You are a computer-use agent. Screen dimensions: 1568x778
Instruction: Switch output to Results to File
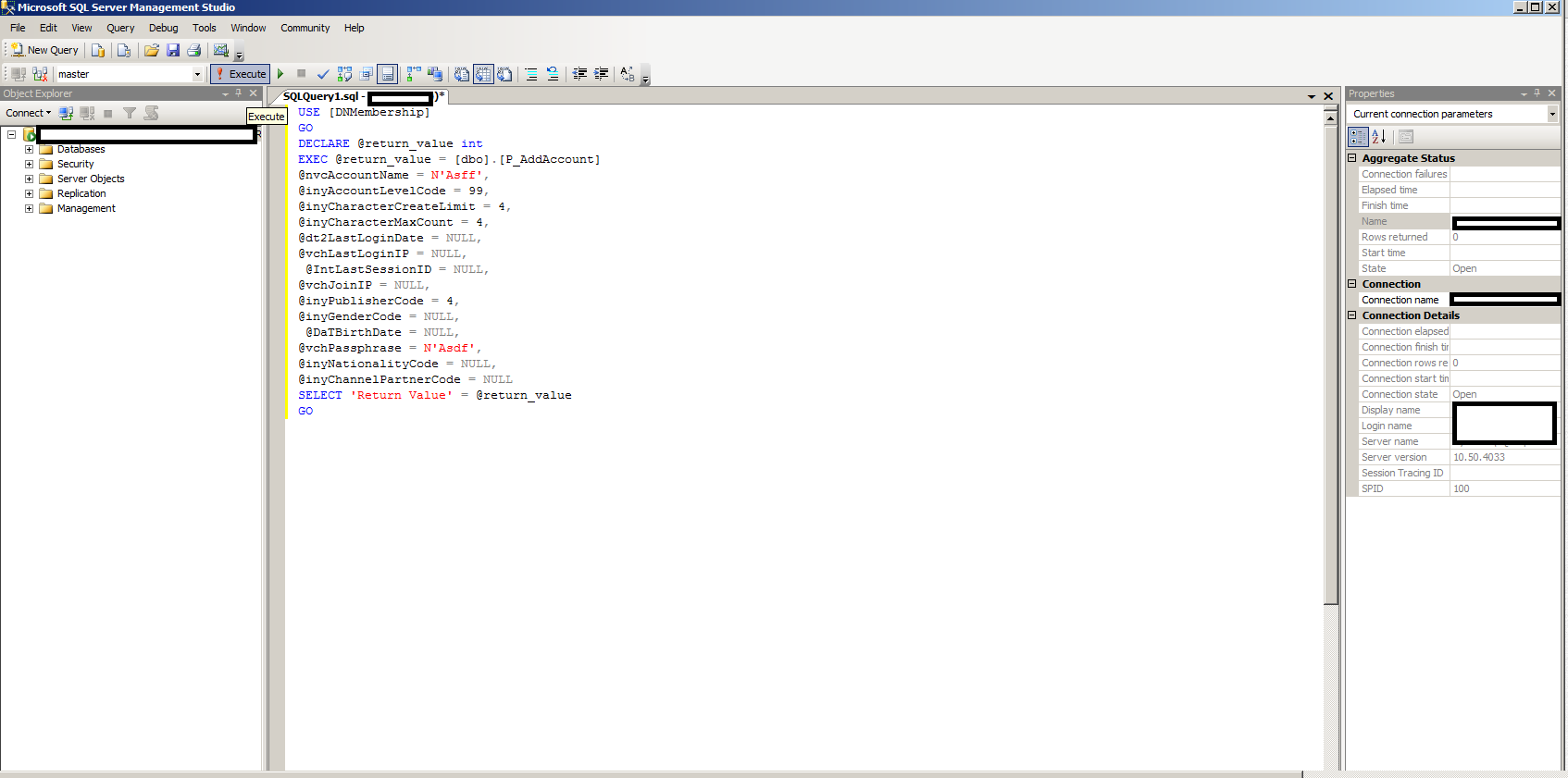pos(504,74)
